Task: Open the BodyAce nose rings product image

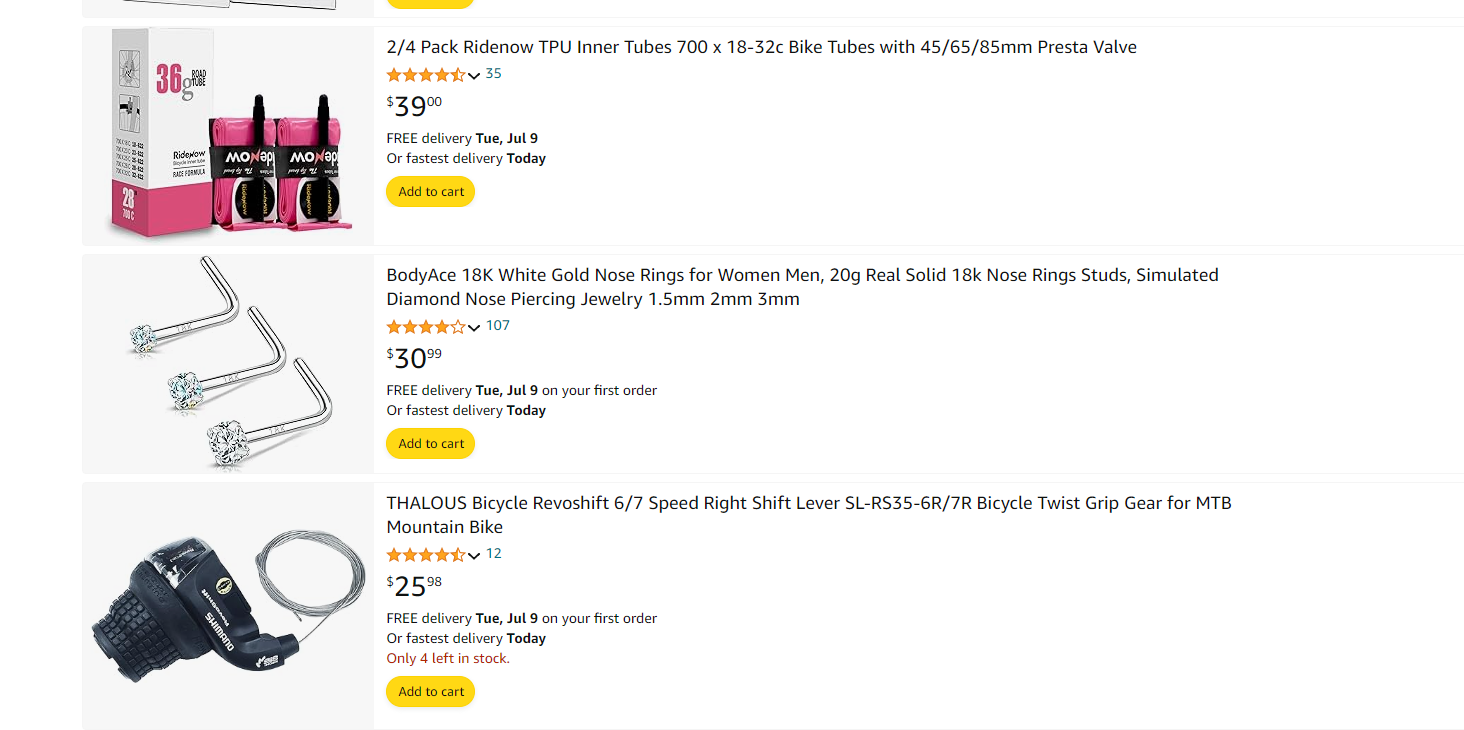Action: pos(228,363)
